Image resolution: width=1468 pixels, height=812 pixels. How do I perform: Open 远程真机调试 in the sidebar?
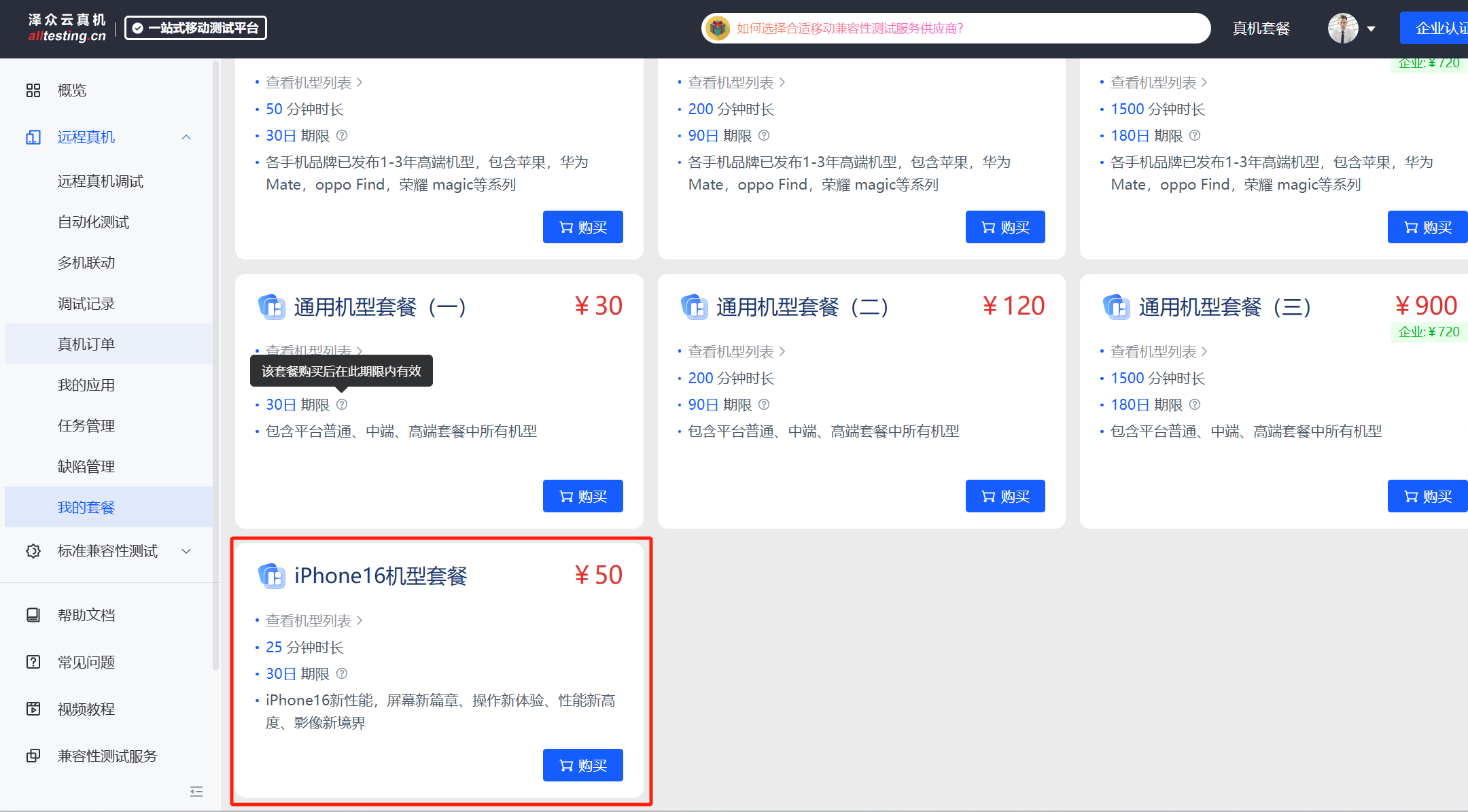click(x=101, y=181)
